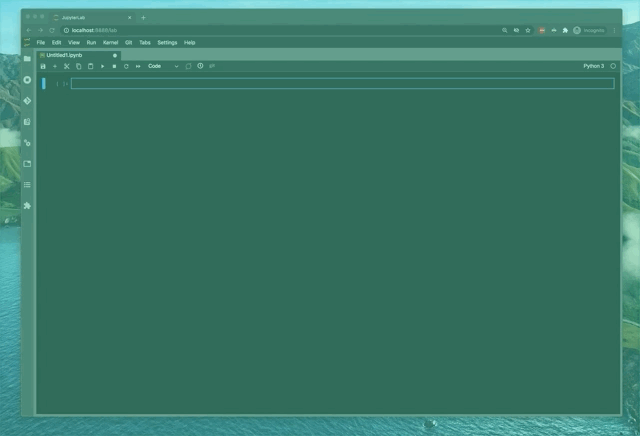Screen dimensions: 640x436
Task: Open a new browser tab with plus
Action: click(x=143, y=18)
